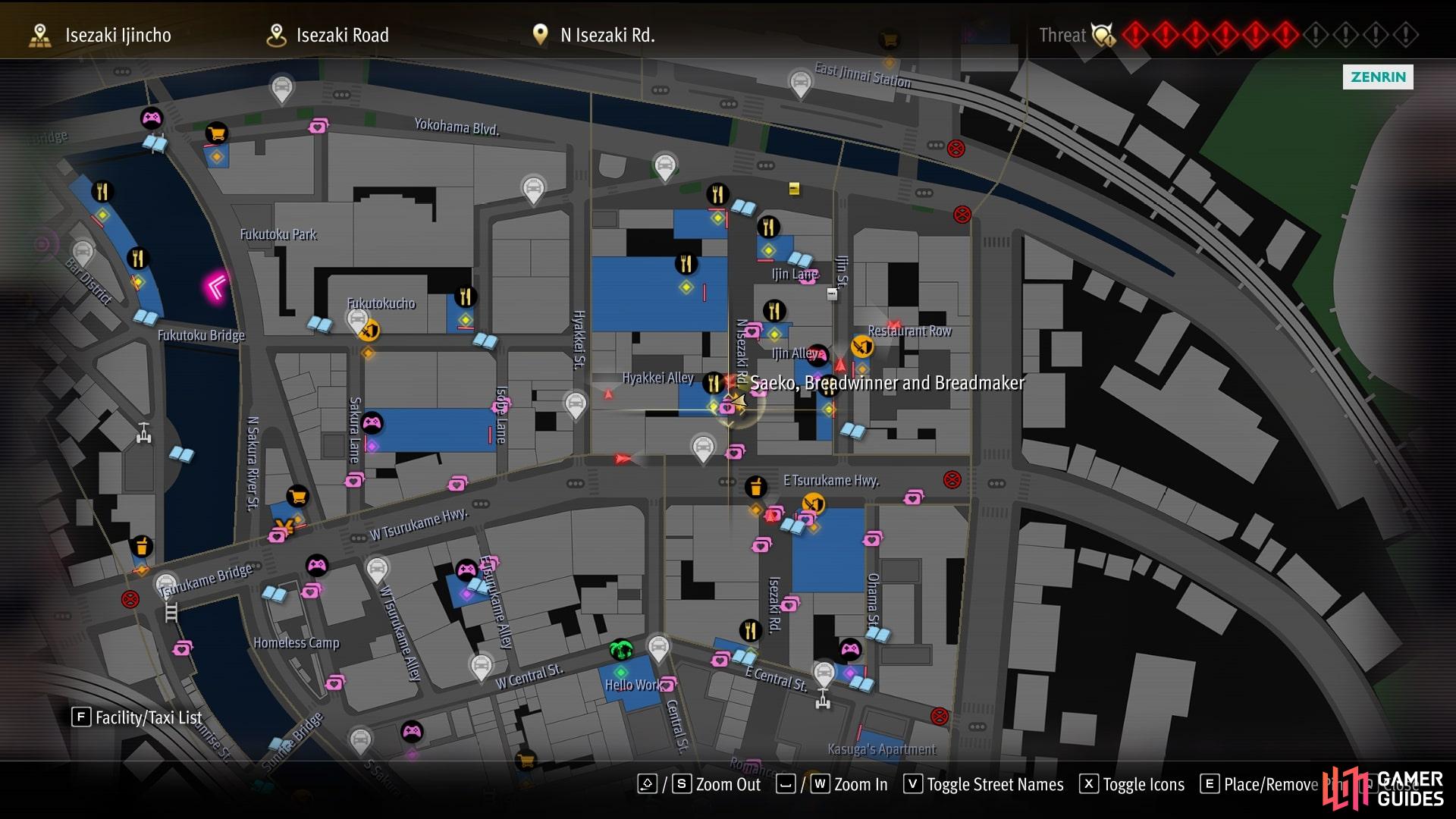
Task: Select the arcade icon near Sakura Lane
Action: pyautogui.click(x=372, y=422)
